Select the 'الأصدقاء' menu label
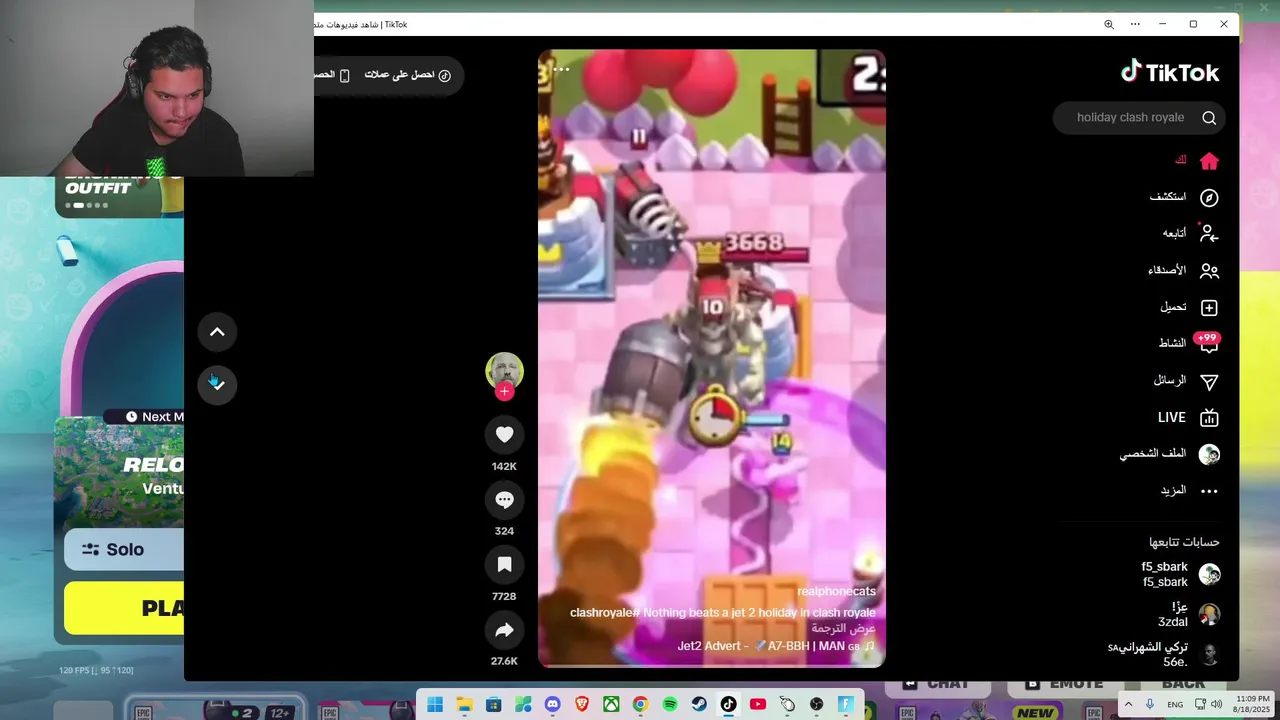The height and width of the screenshot is (720, 1280). (x=1167, y=270)
